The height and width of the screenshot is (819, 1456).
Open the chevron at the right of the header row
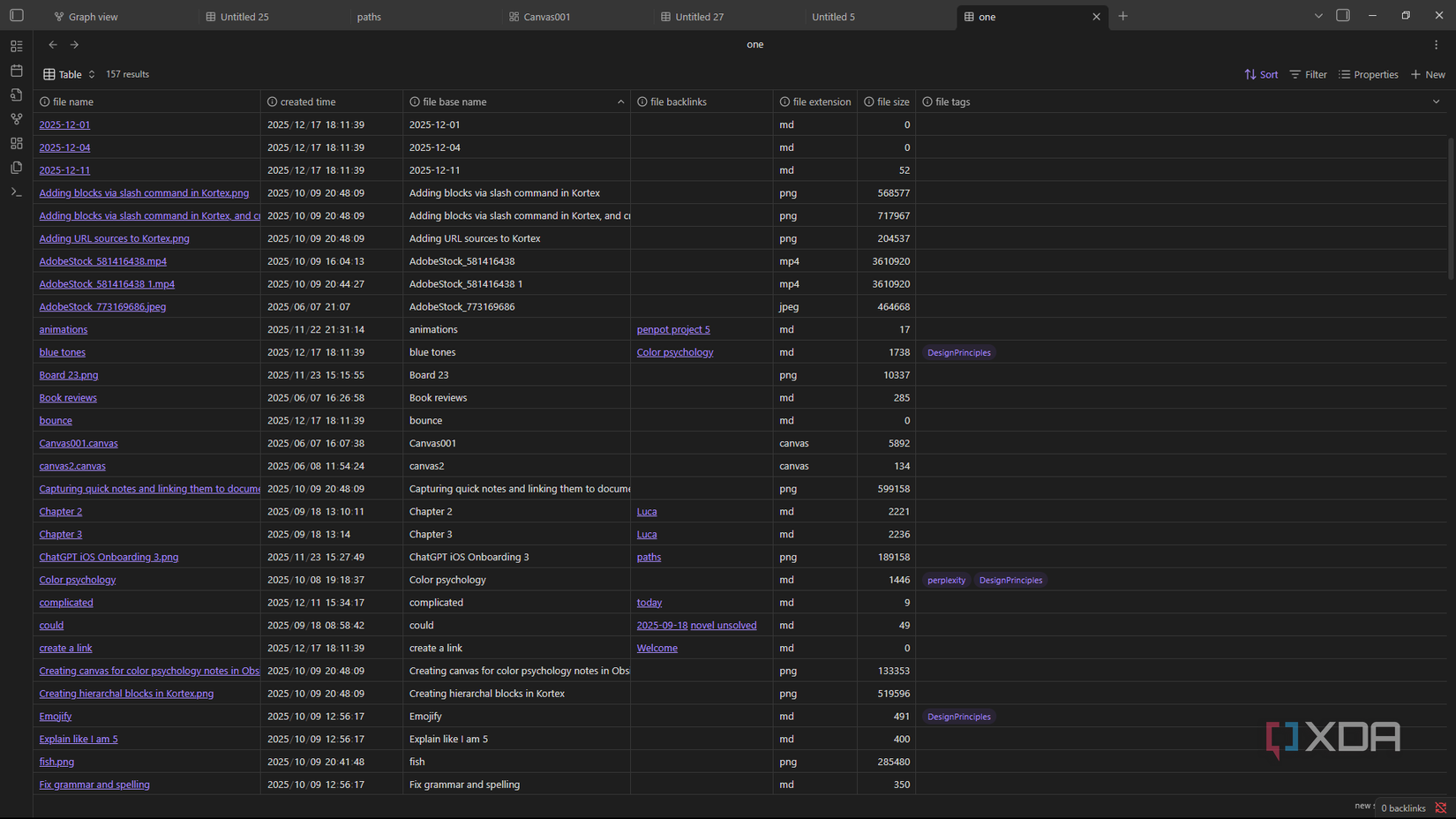pyautogui.click(x=1437, y=101)
